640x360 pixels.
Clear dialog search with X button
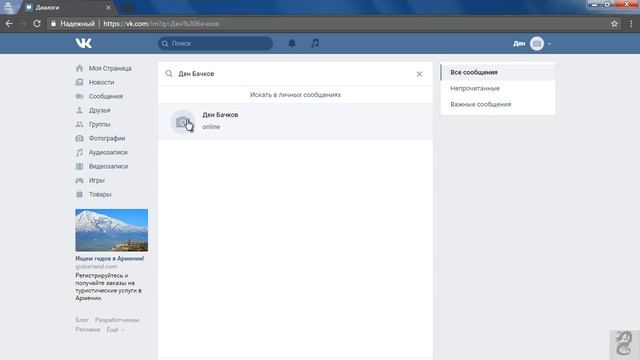419,74
